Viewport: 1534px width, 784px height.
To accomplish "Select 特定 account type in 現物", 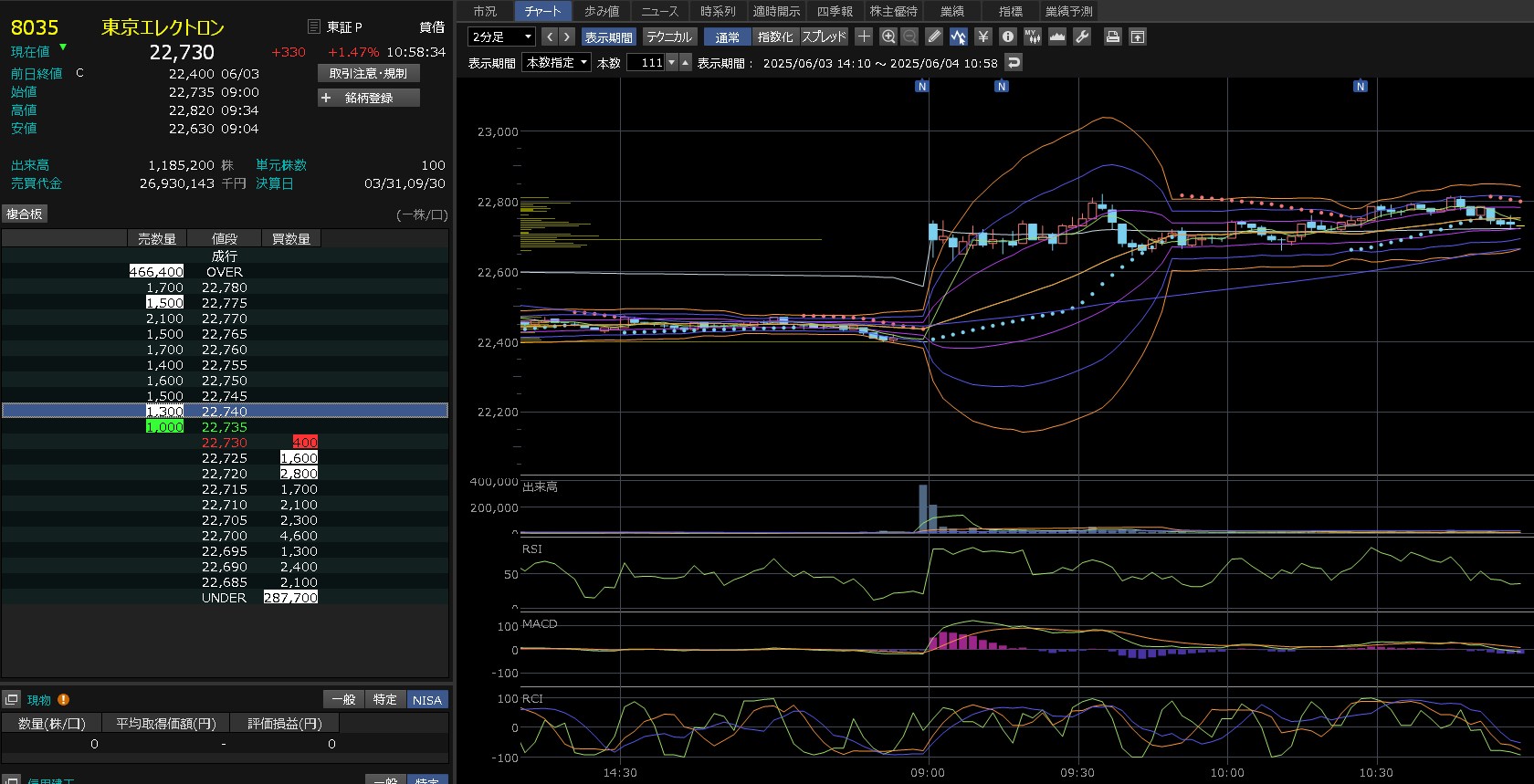I will (x=384, y=699).
